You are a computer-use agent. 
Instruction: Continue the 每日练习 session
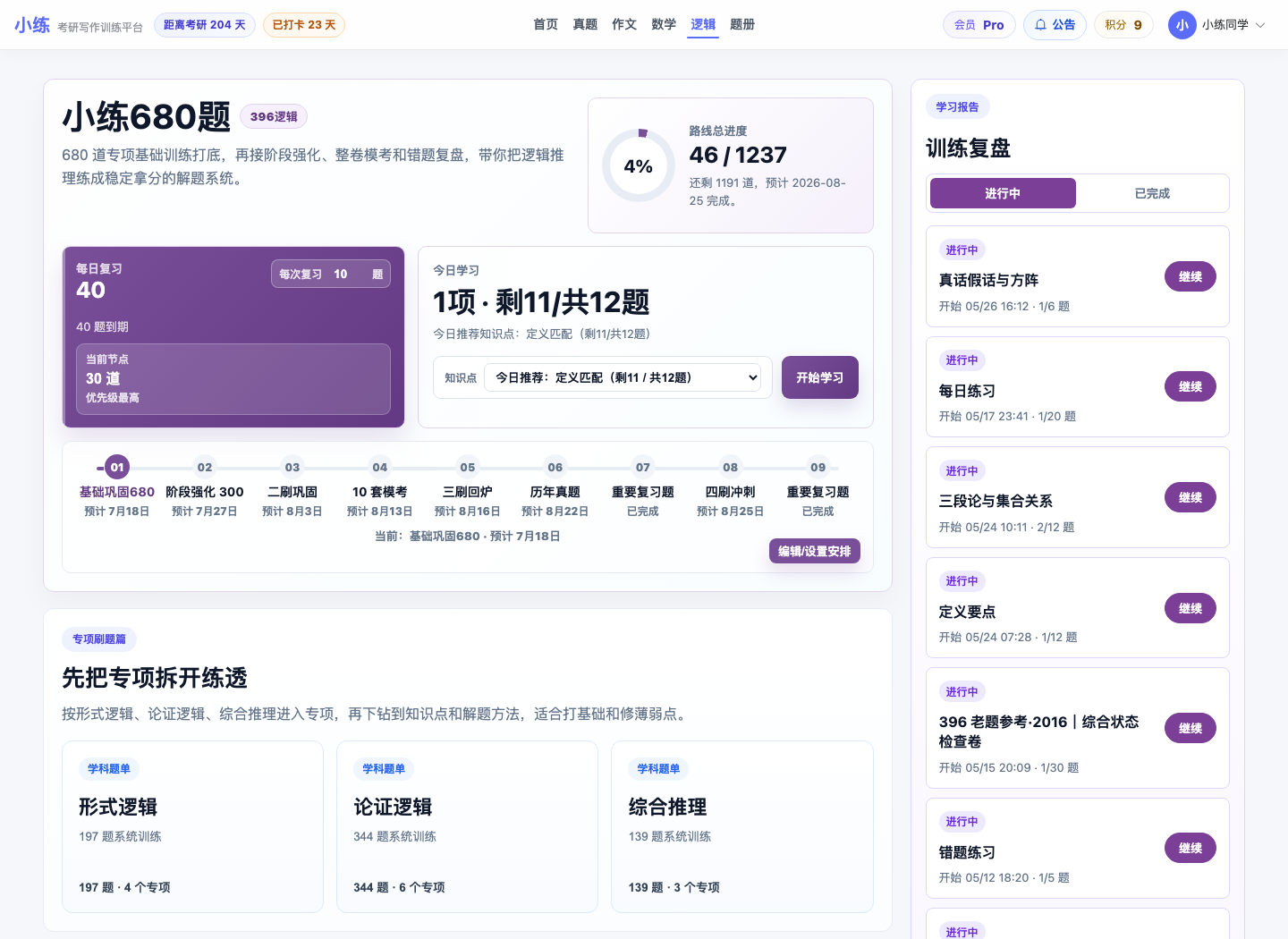[1191, 386]
